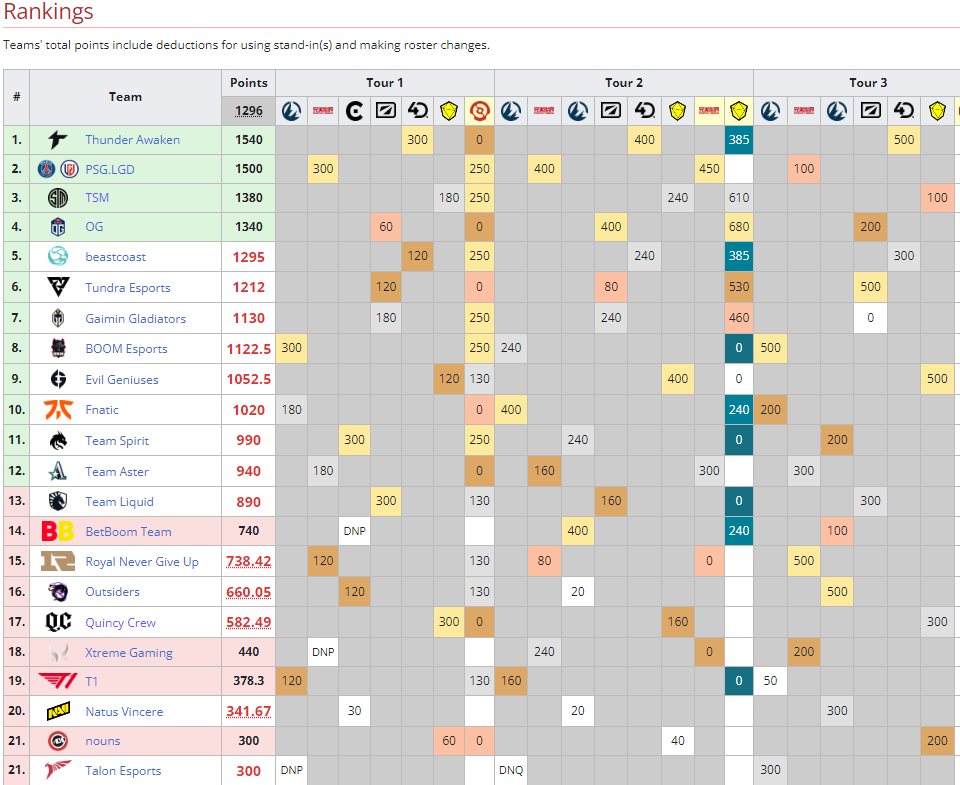Image resolution: width=960 pixels, height=785 pixels.
Task: Click the Team Aster logo
Action: click(58, 471)
